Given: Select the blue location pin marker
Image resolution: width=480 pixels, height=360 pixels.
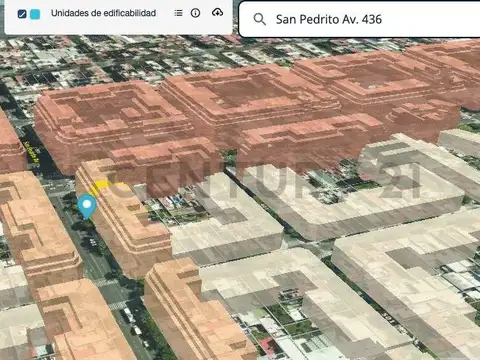Looking at the screenshot, I should (x=87, y=206).
